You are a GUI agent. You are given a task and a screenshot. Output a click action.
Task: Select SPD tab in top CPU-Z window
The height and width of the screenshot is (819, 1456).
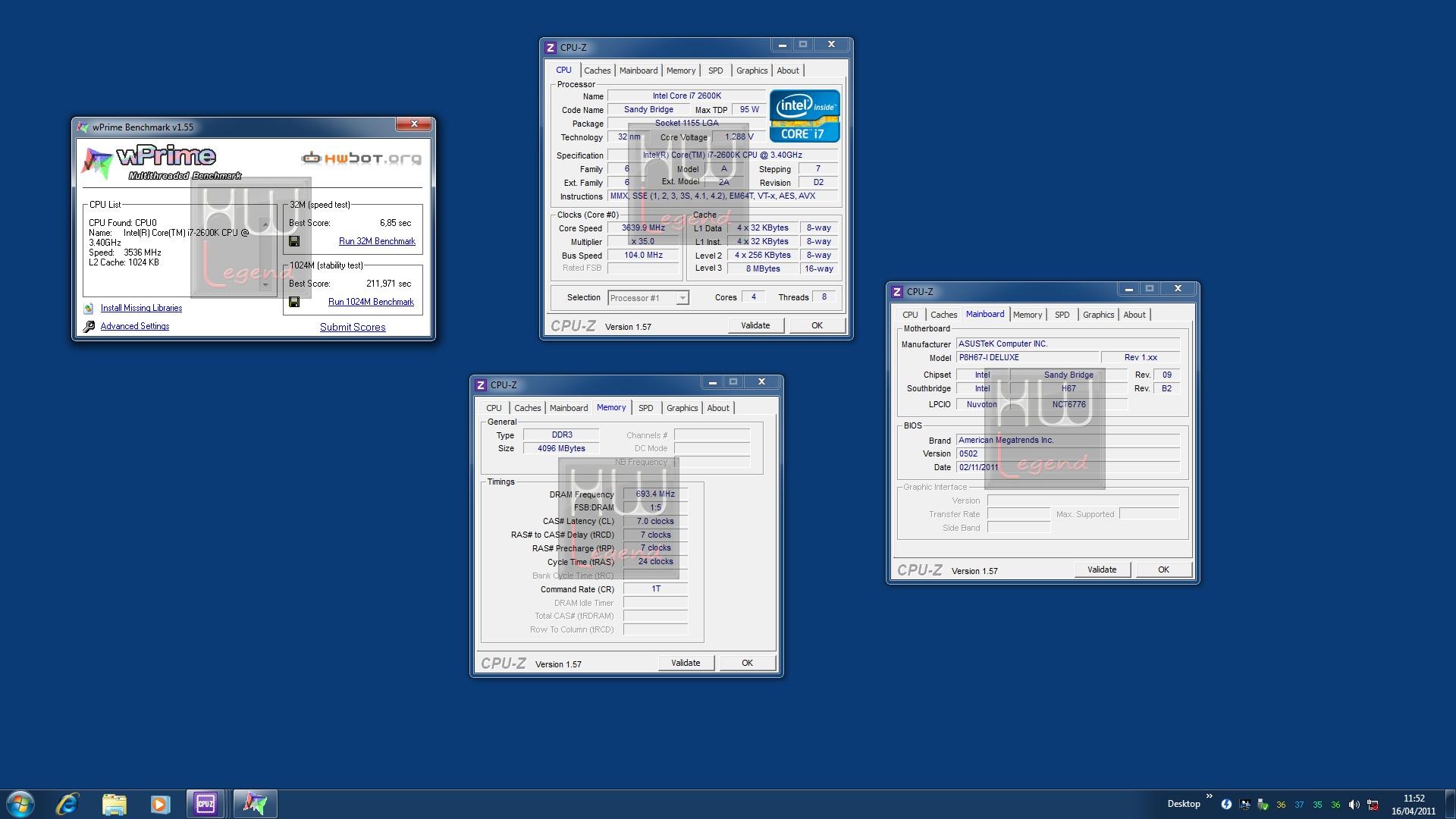pos(715,71)
